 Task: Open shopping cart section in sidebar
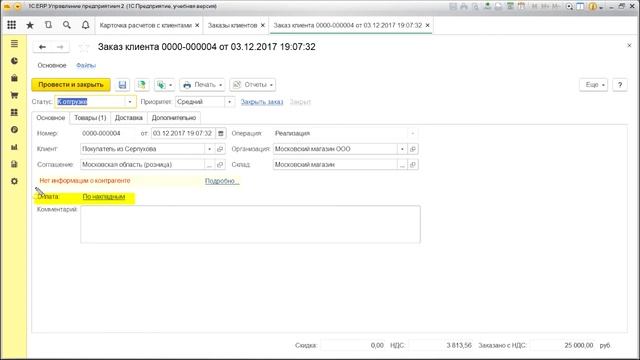click(14, 95)
